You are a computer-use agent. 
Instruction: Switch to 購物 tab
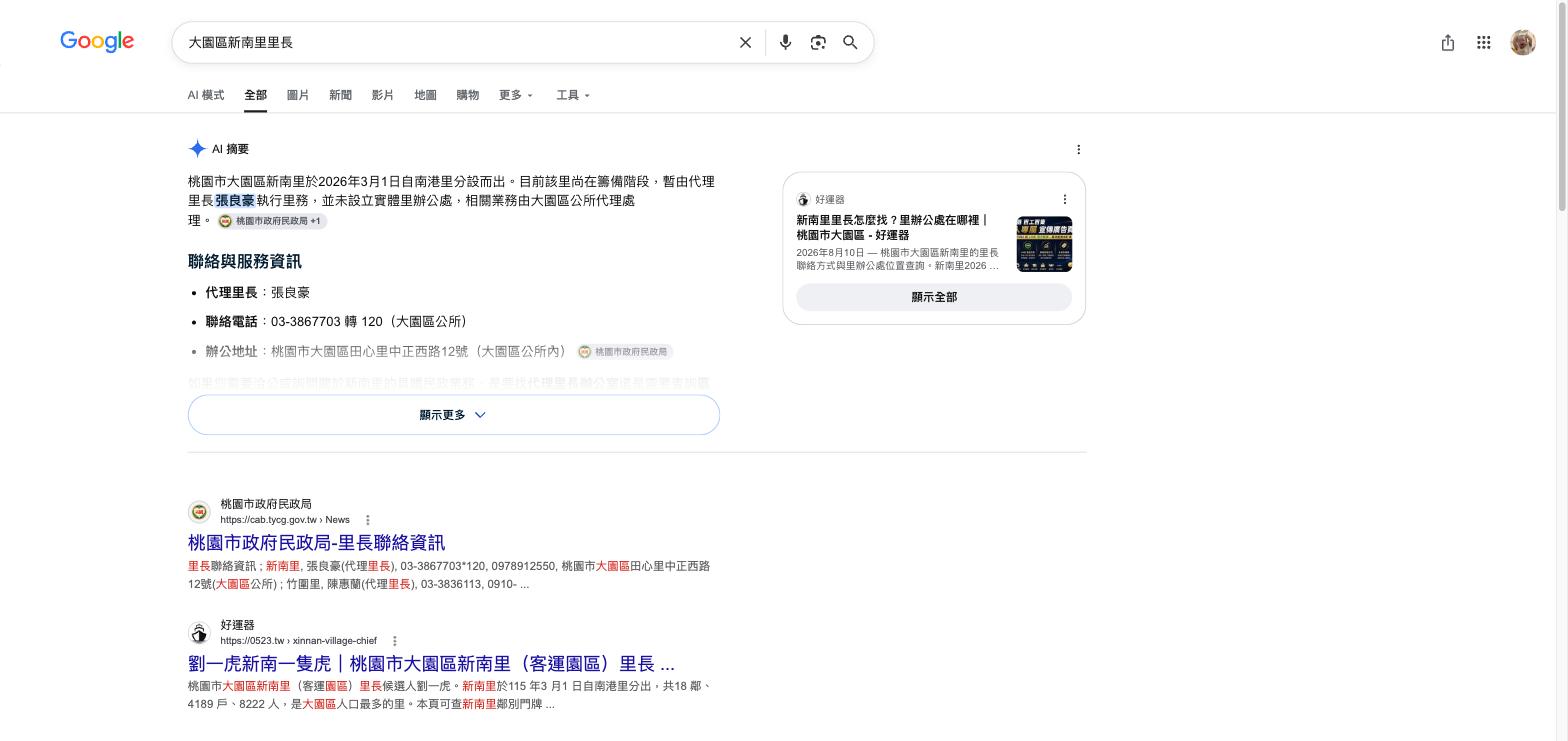tap(467, 95)
